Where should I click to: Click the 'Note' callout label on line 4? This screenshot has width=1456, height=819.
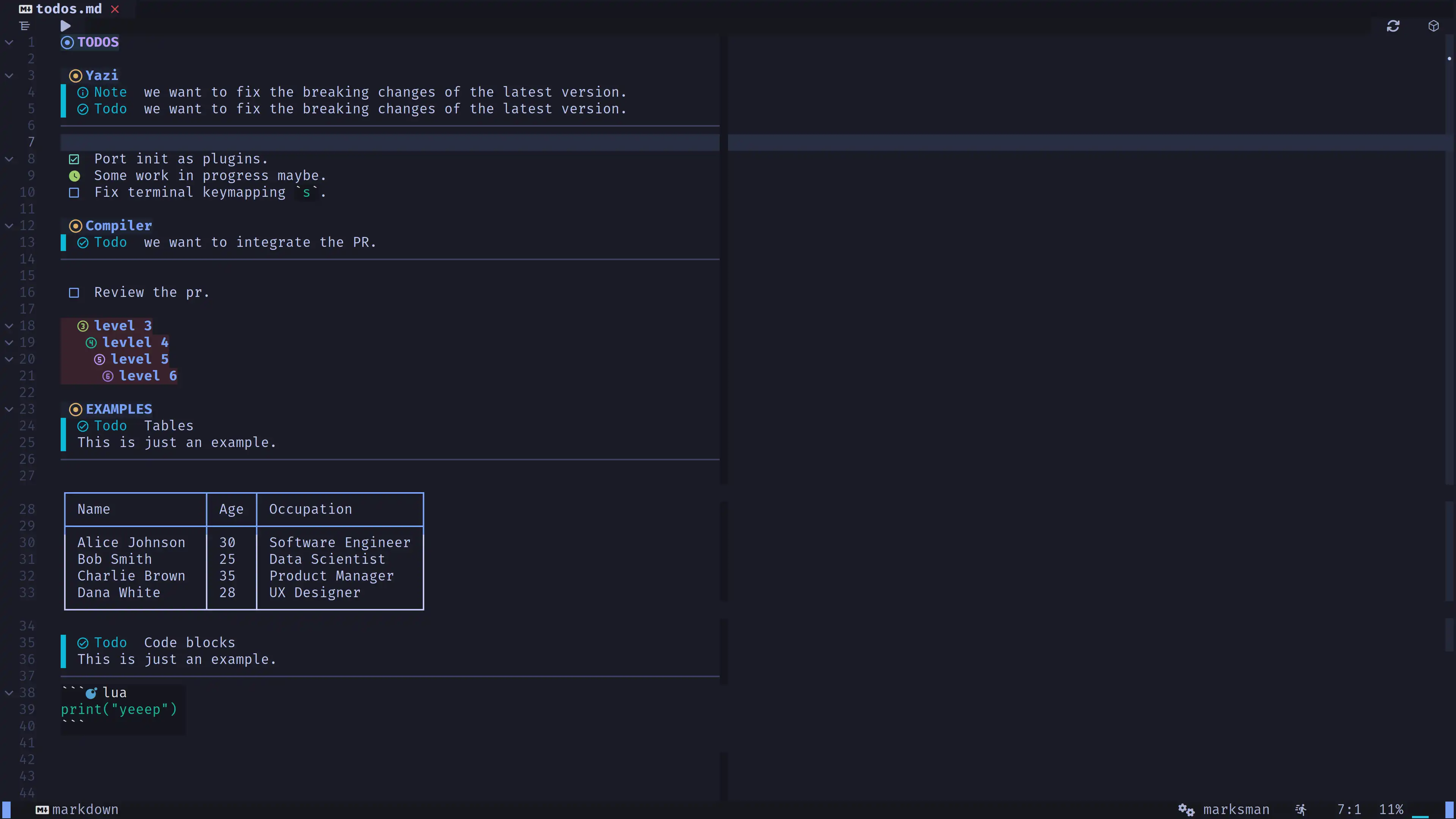click(110, 92)
